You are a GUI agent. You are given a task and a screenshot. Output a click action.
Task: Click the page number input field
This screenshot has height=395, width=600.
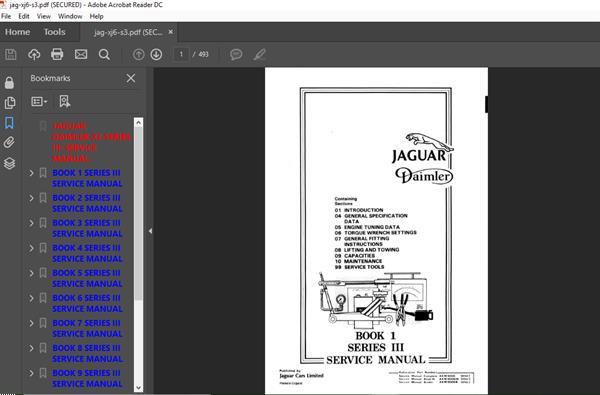click(181, 54)
